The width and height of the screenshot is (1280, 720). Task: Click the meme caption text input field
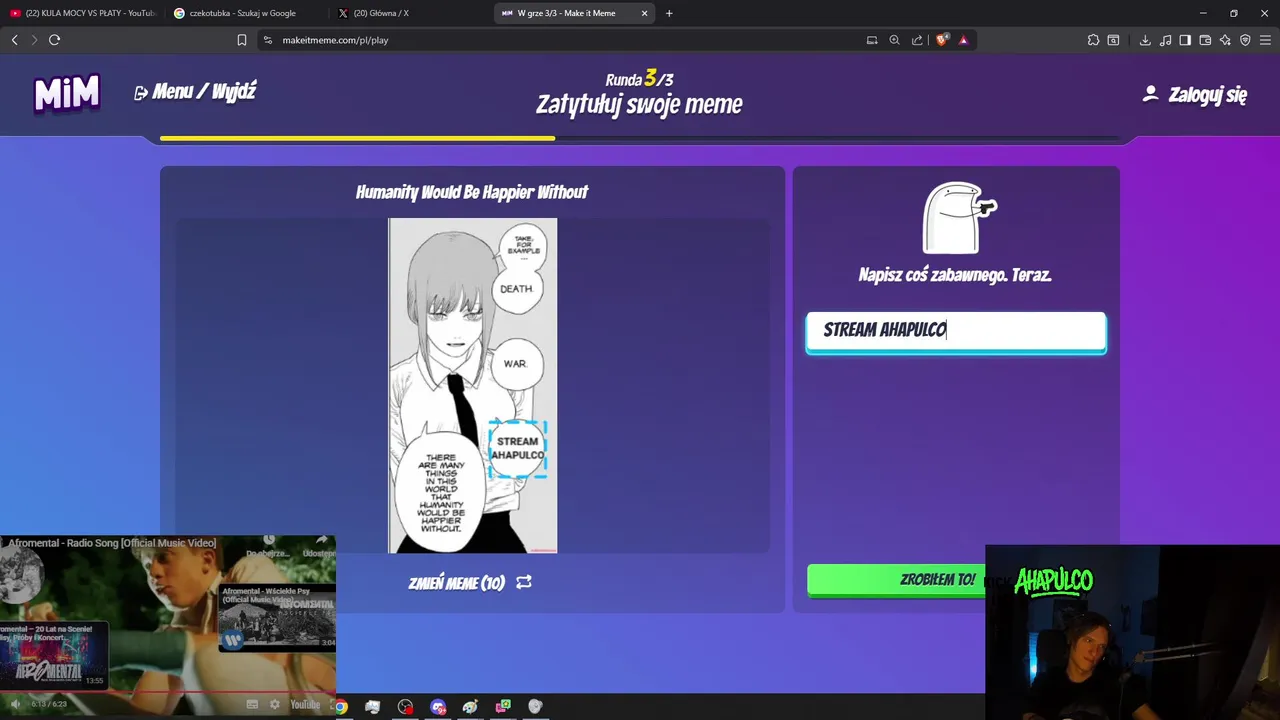956,331
